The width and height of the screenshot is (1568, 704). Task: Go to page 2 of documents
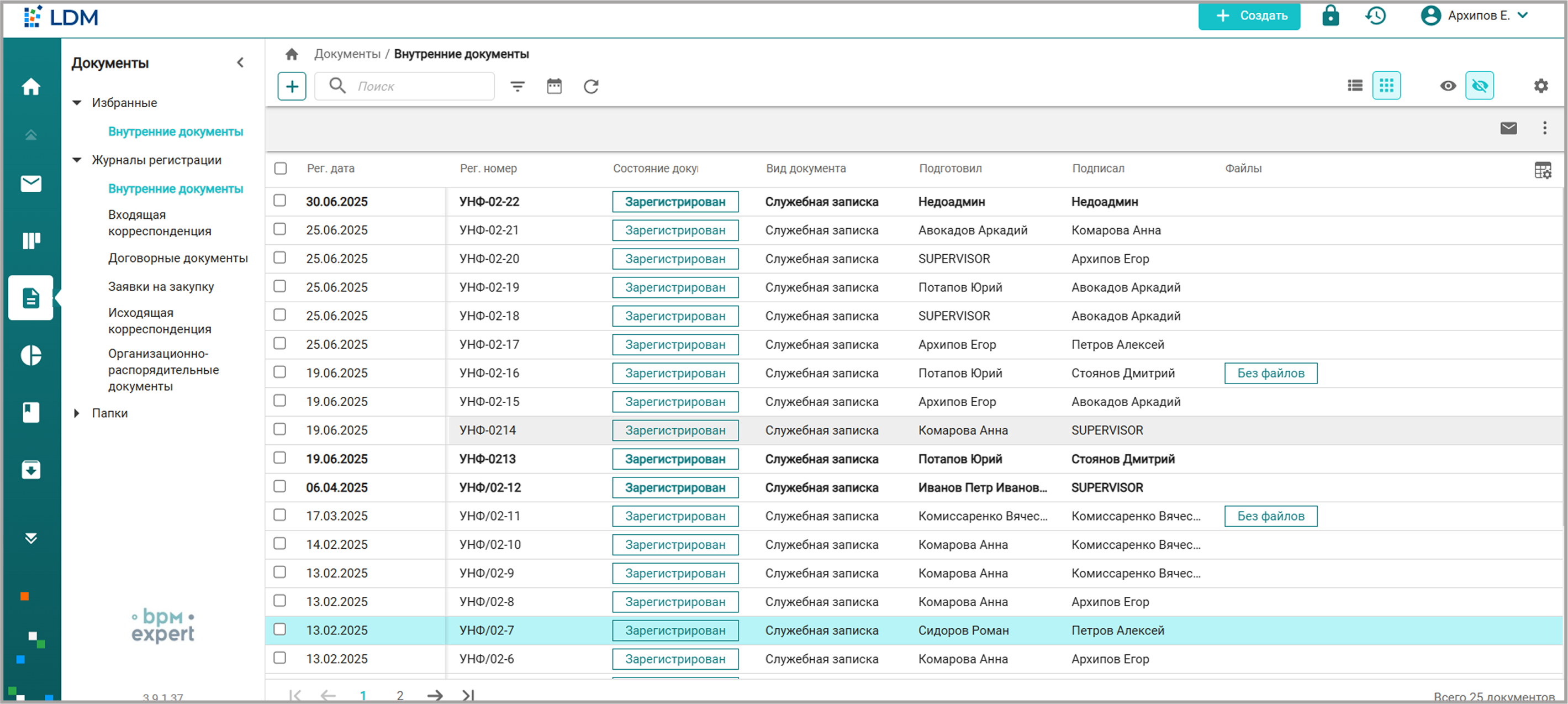tap(400, 695)
